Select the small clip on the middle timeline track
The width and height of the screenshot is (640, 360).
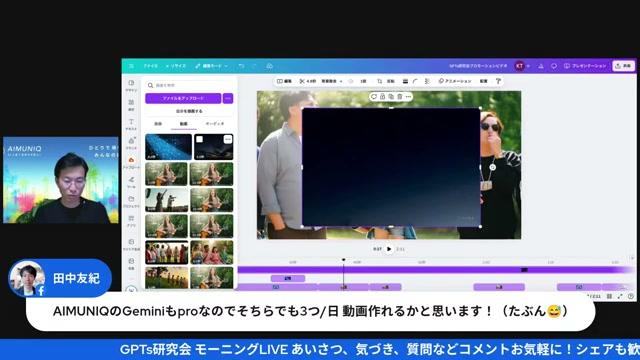[x=288, y=278]
